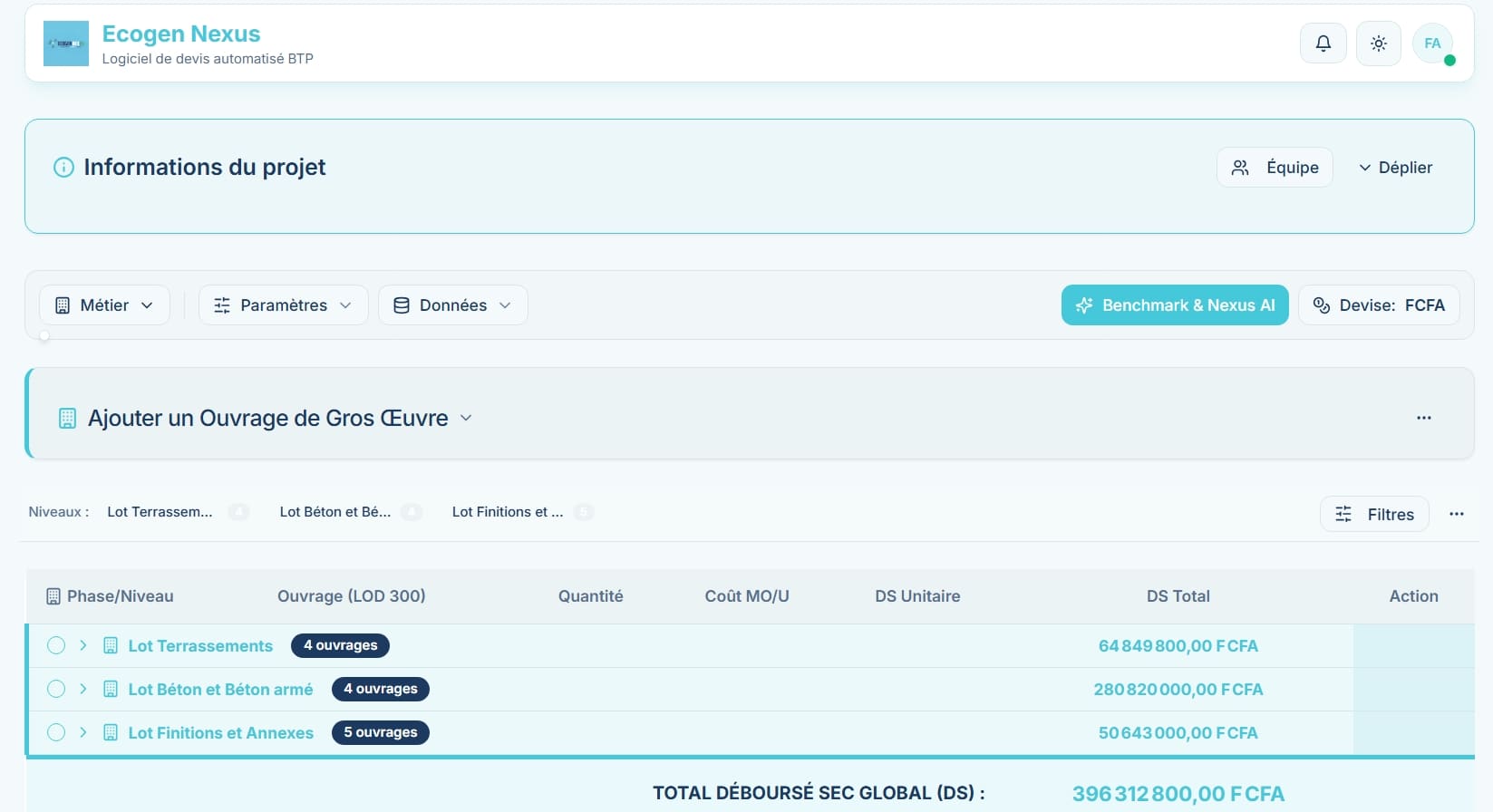Expand Lot Finitions et Annexes chevron

click(83, 732)
